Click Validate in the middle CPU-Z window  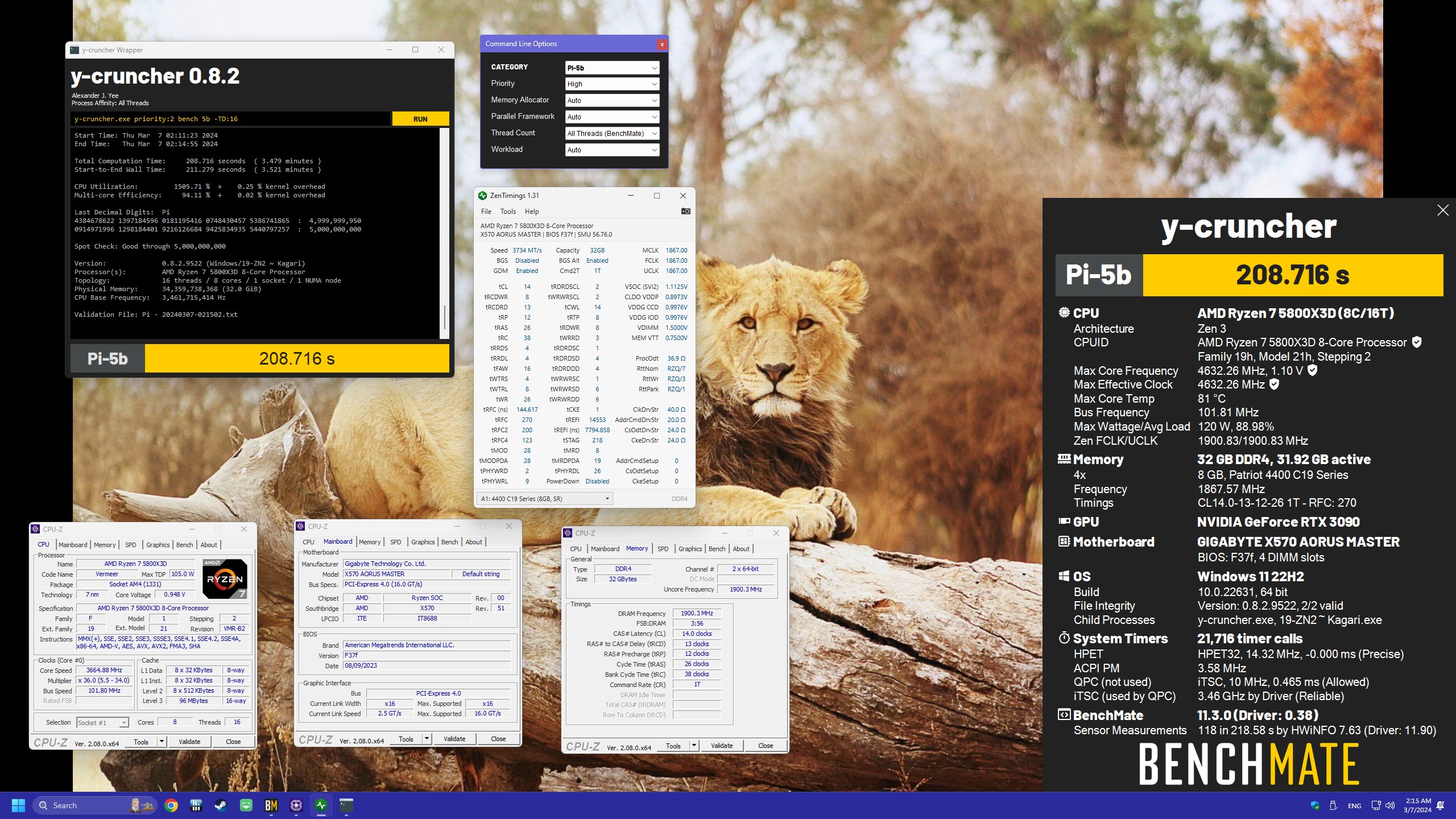tap(454, 739)
